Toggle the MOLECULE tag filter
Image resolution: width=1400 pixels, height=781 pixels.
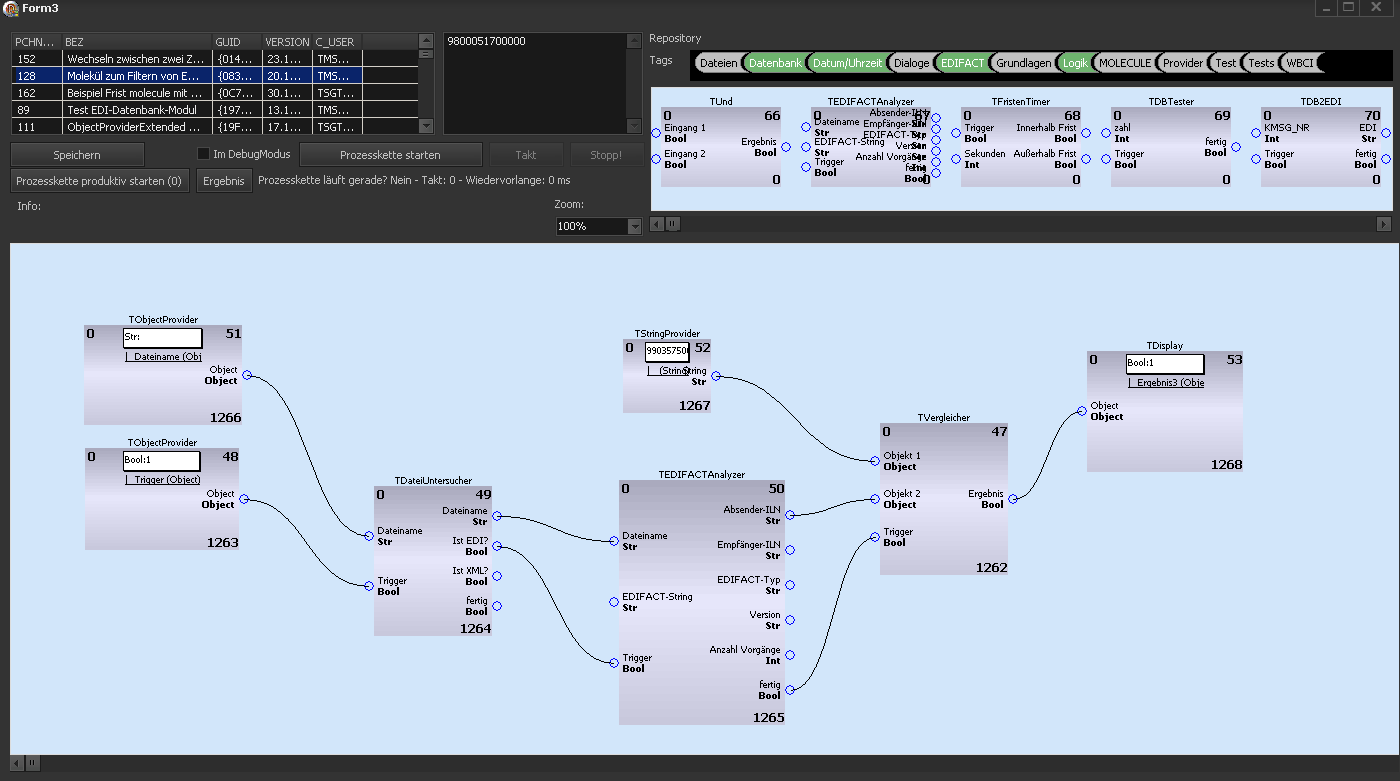pyautogui.click(x=1125, y=63)
